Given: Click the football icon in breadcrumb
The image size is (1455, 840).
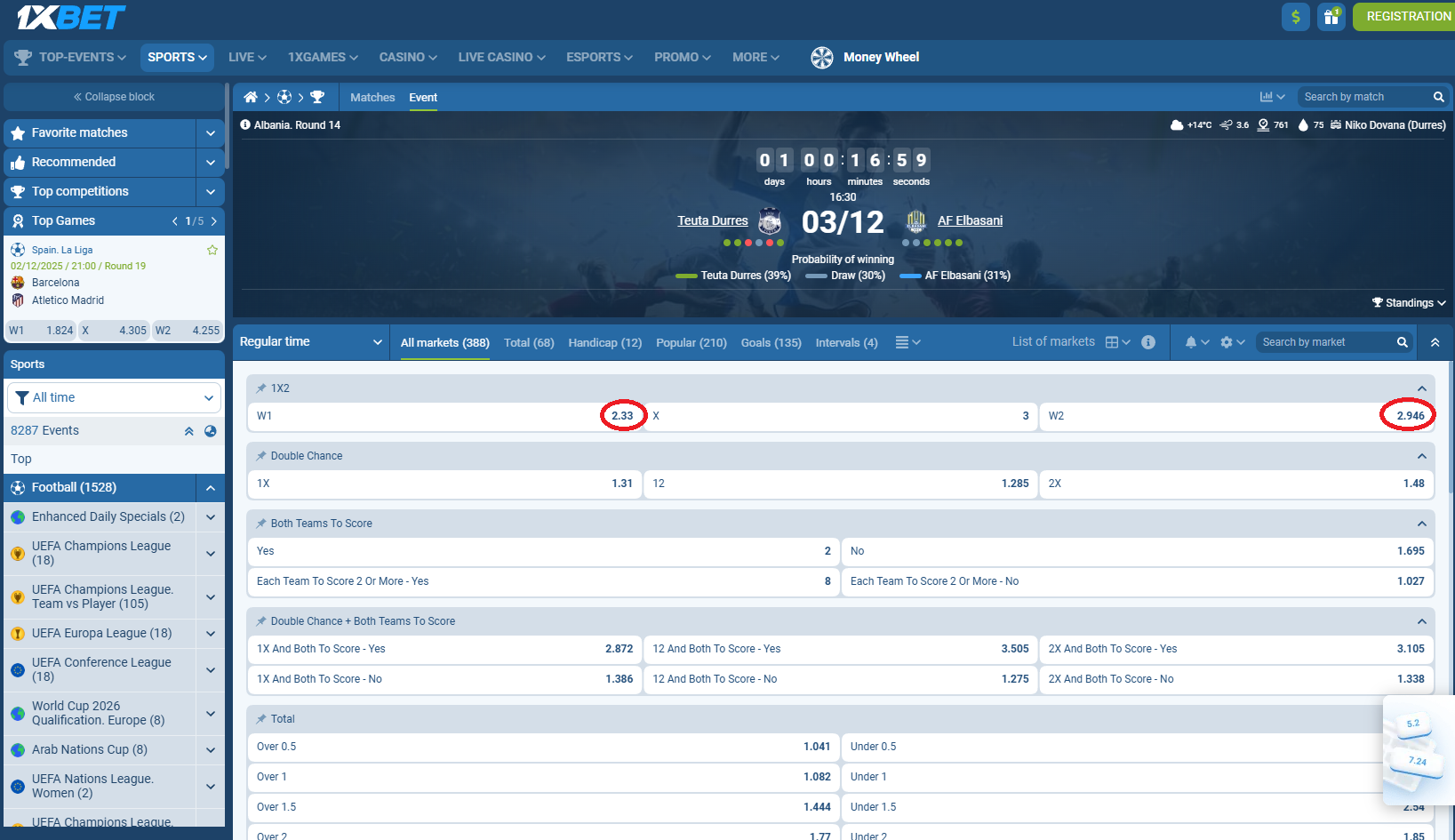Looking at the screenshot, I should pyautogui.click(x=284, y=97).
